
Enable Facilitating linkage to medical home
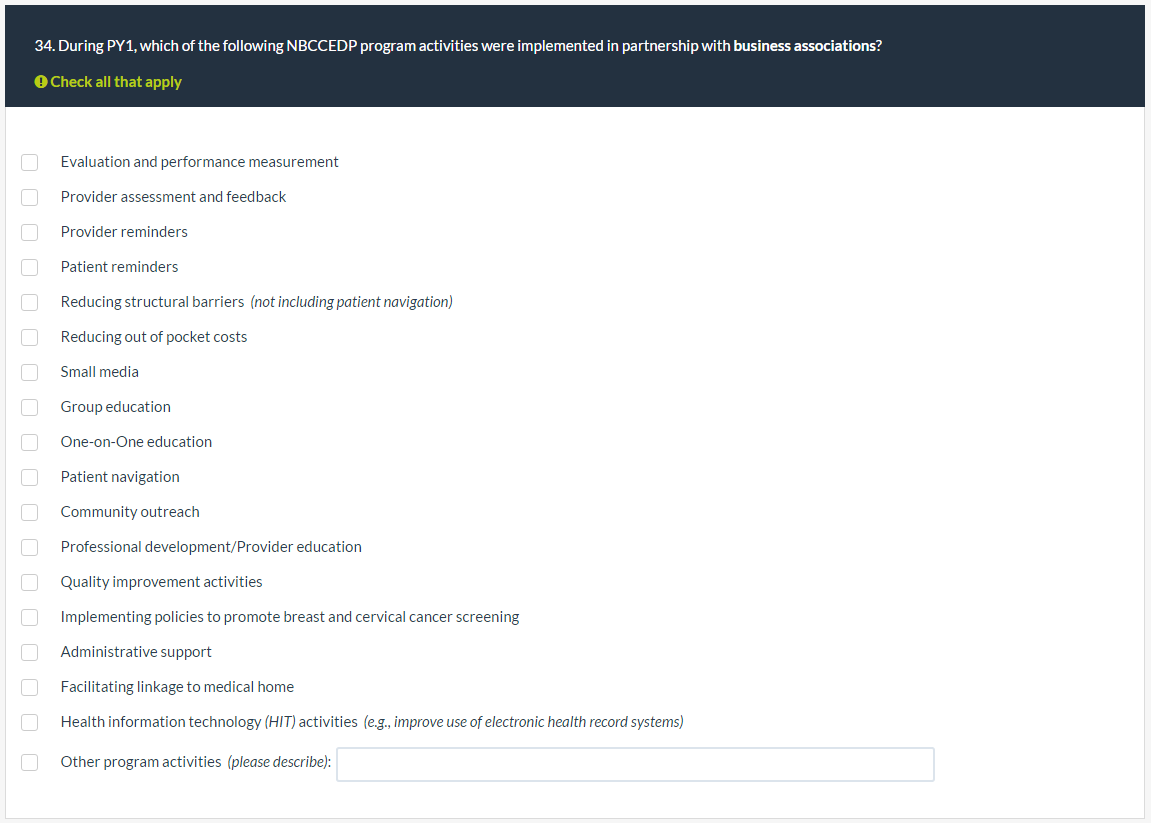(x=30, y=687)
